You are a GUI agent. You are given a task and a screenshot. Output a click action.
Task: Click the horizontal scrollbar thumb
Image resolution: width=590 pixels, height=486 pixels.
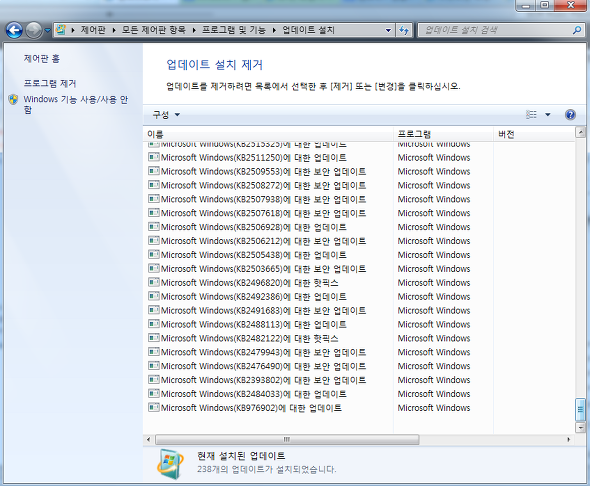pos(287,439)
